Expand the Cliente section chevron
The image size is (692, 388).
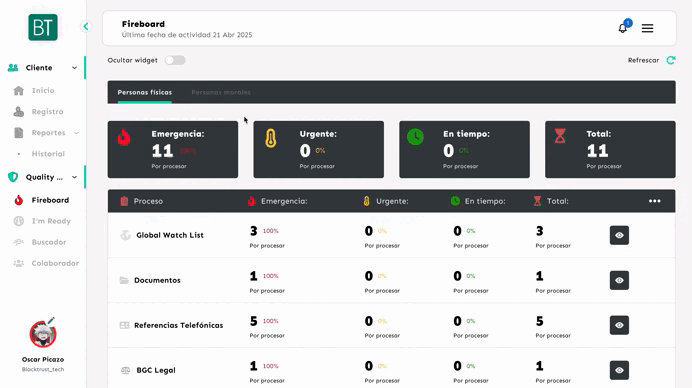click(74, 68)
